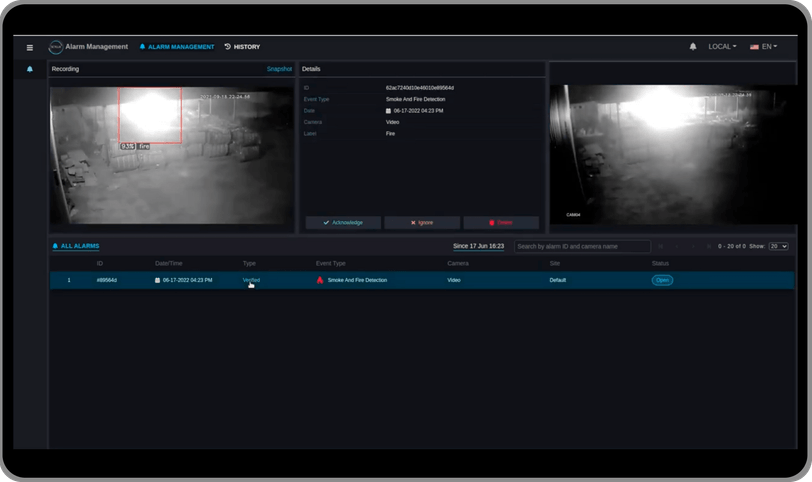Image resolution: width=812 pixels, height=482 pixels.
Task: Click the fire icon in the alarm row
Action: point(320,280)
